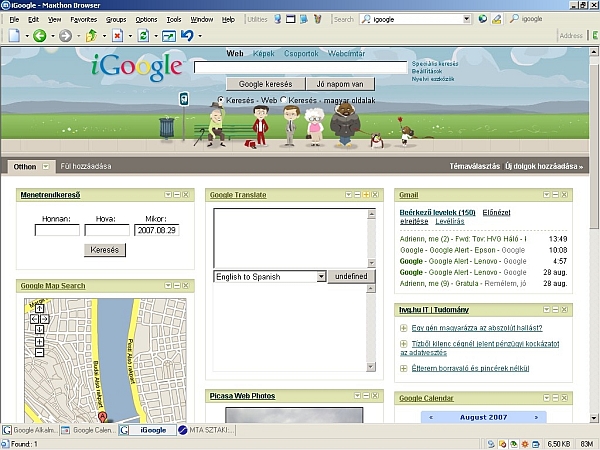The height and width of the screenshot is (450, 600).
Task: Click the Hova input field
Action: (x=107, y=230)
